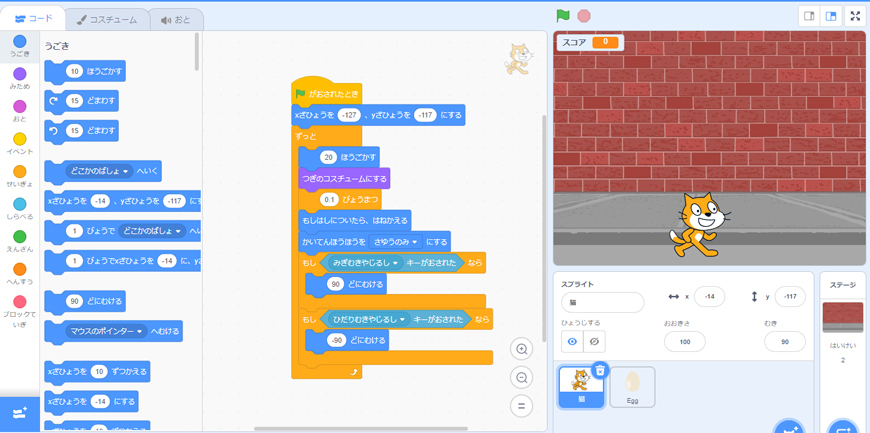This screenshot has height=433, width=870.
Task: Enter full screen stage mode
Action: (855, 16)
